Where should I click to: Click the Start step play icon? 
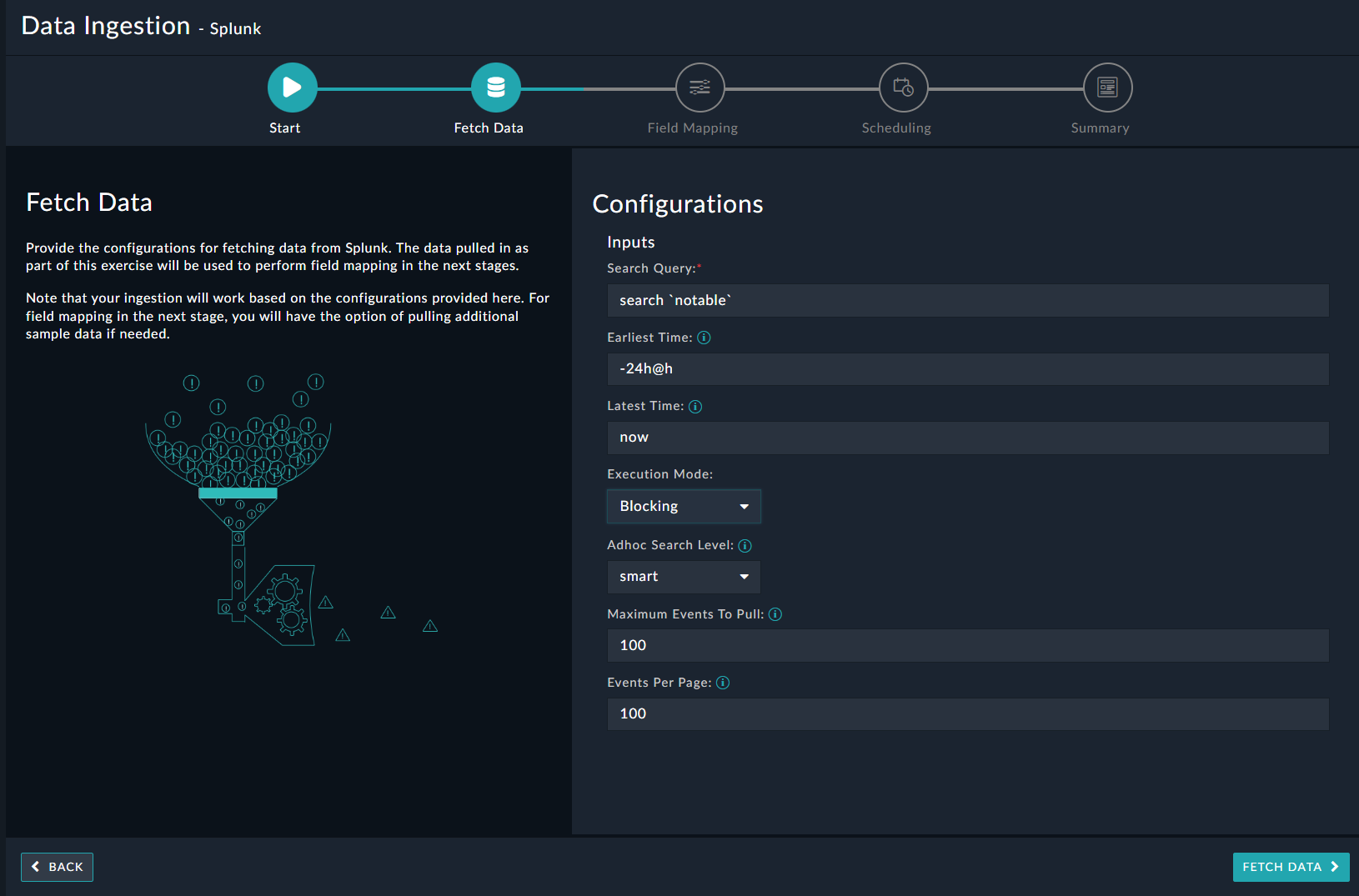point(292,88)
